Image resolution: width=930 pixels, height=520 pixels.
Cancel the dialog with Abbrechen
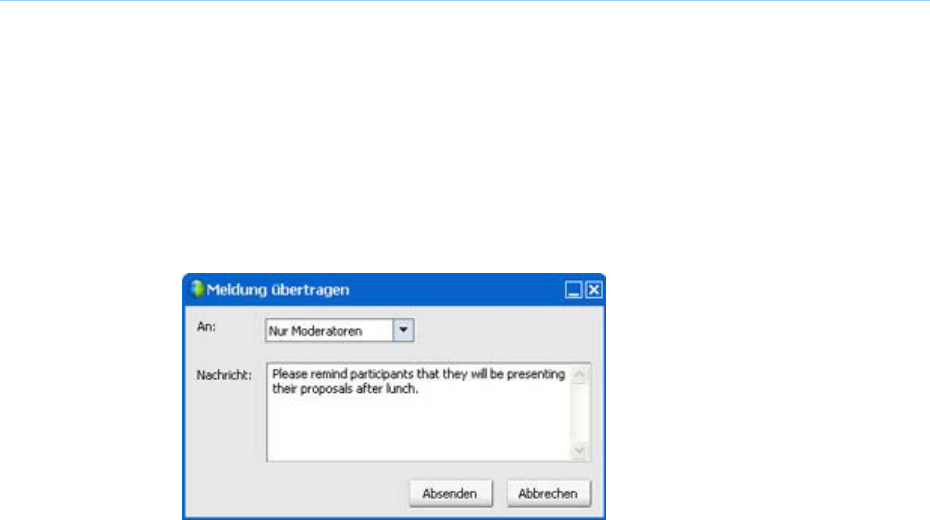coord(548,493)
